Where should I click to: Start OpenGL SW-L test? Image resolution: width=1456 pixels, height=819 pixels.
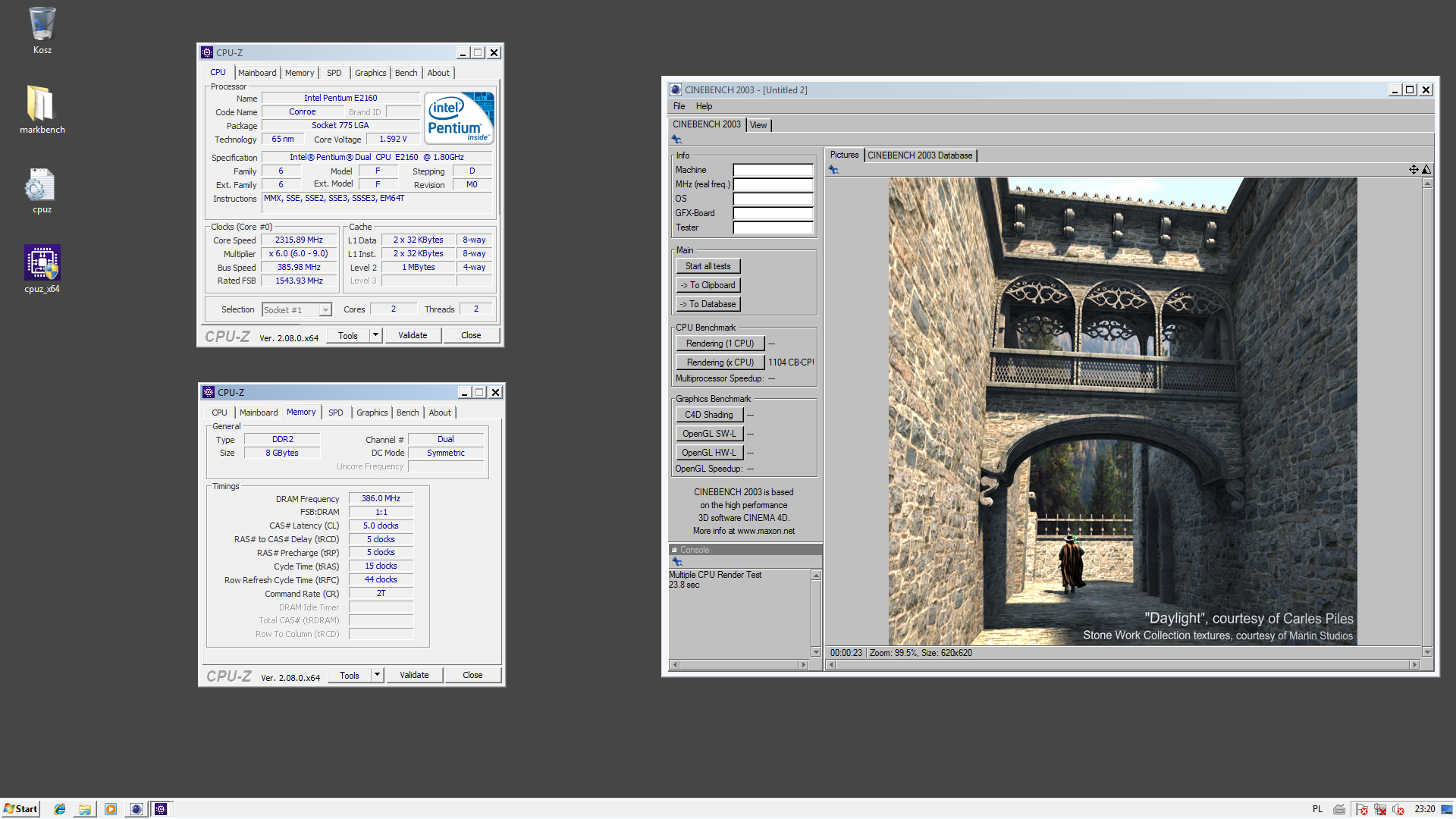(x=708, y=434)
